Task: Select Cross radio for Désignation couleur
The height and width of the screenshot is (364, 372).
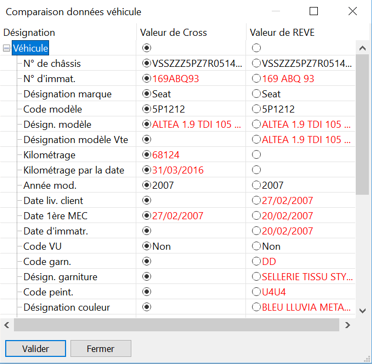Action: [146, 307]
